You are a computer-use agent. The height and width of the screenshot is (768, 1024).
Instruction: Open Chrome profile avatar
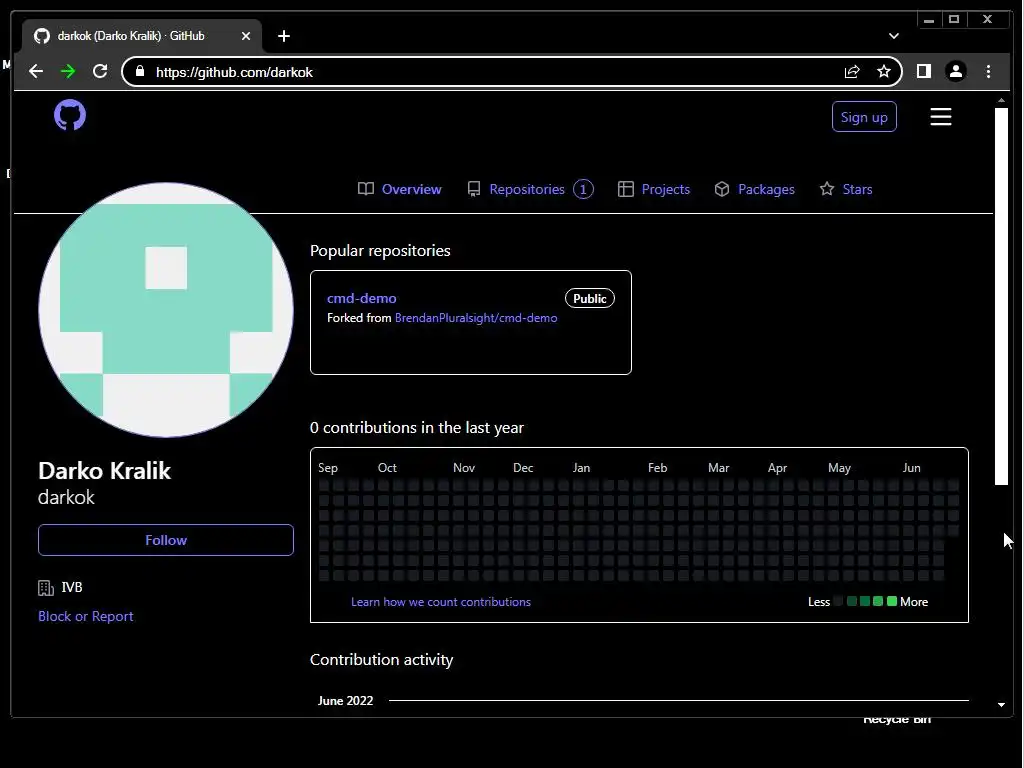[955, 71]
